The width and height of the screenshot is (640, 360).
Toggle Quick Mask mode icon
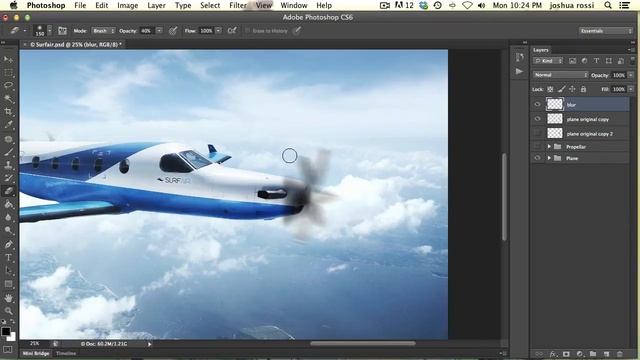click(x=7, y=350)
